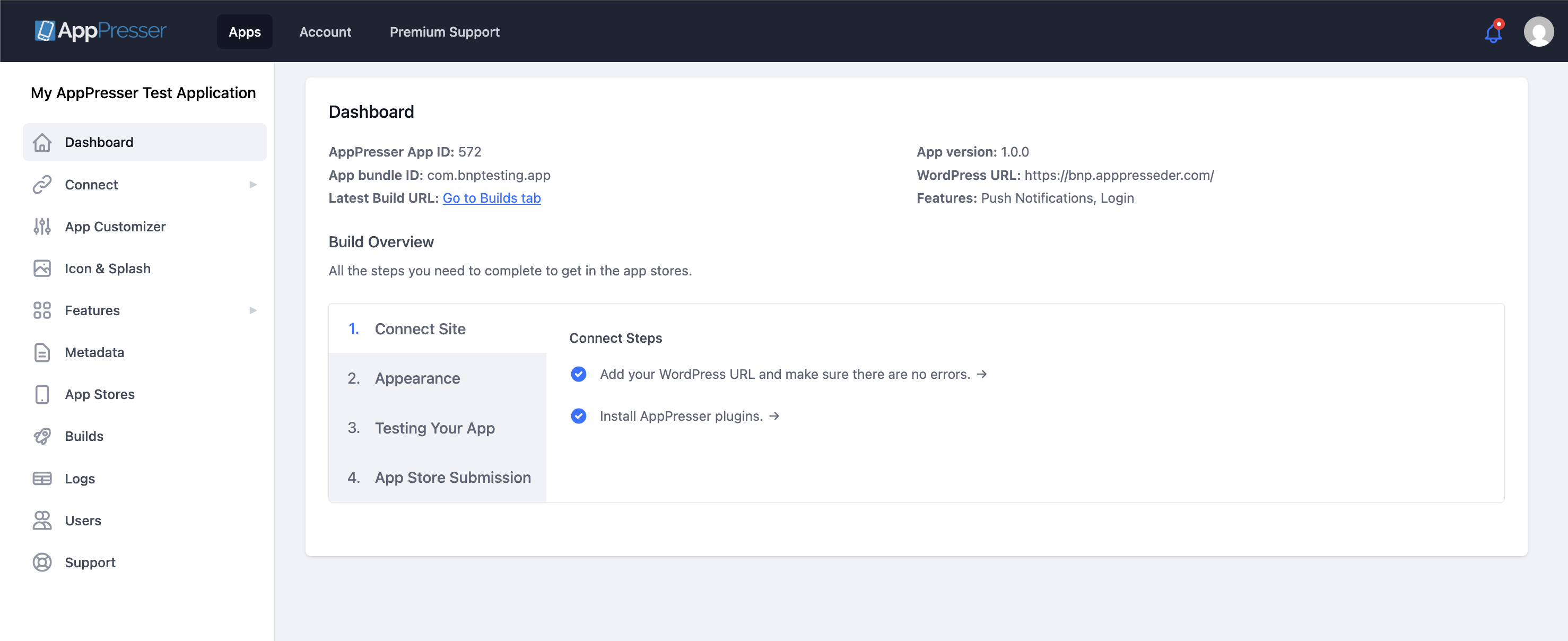Click the Builds rocket icon

42,437
